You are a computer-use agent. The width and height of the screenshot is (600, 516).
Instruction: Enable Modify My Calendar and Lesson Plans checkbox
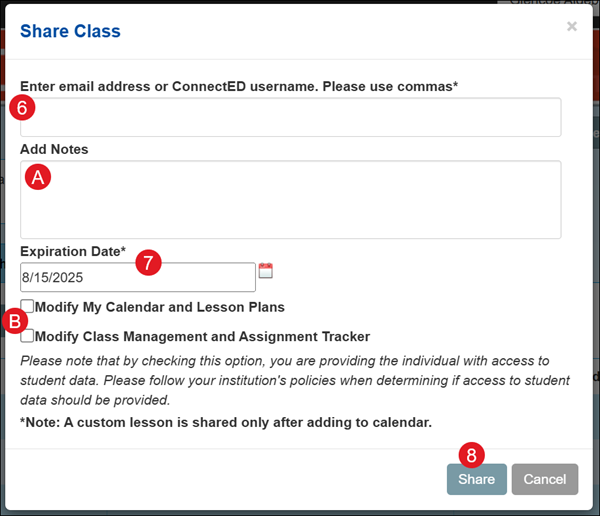[28, 306]
